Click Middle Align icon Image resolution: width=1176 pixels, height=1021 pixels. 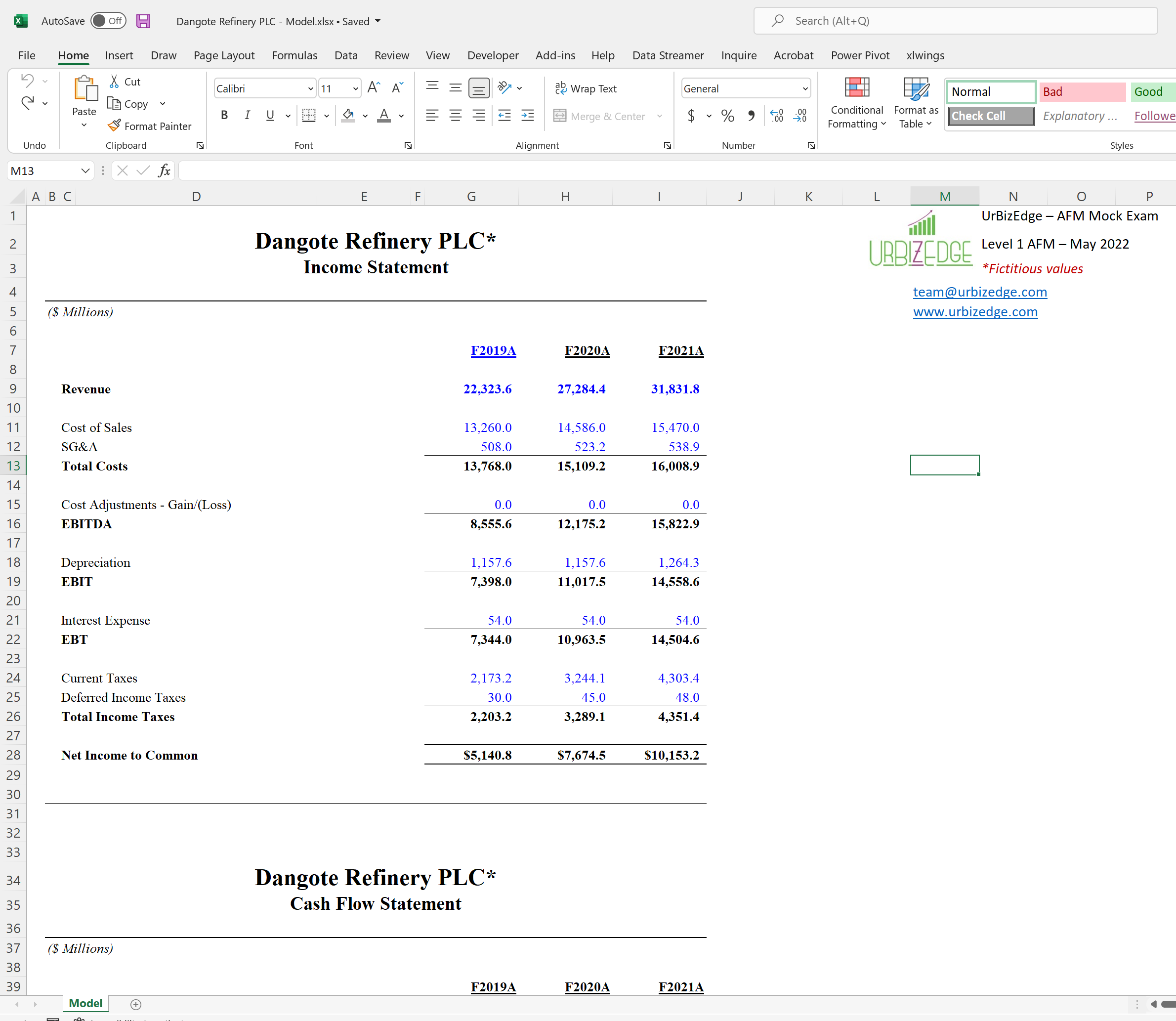455,88
